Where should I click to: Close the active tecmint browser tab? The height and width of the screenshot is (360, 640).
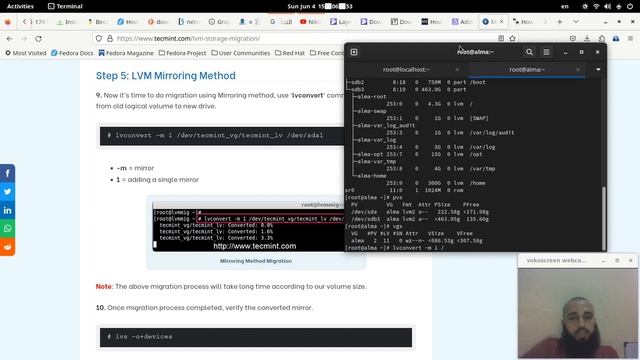coord(502,22)
